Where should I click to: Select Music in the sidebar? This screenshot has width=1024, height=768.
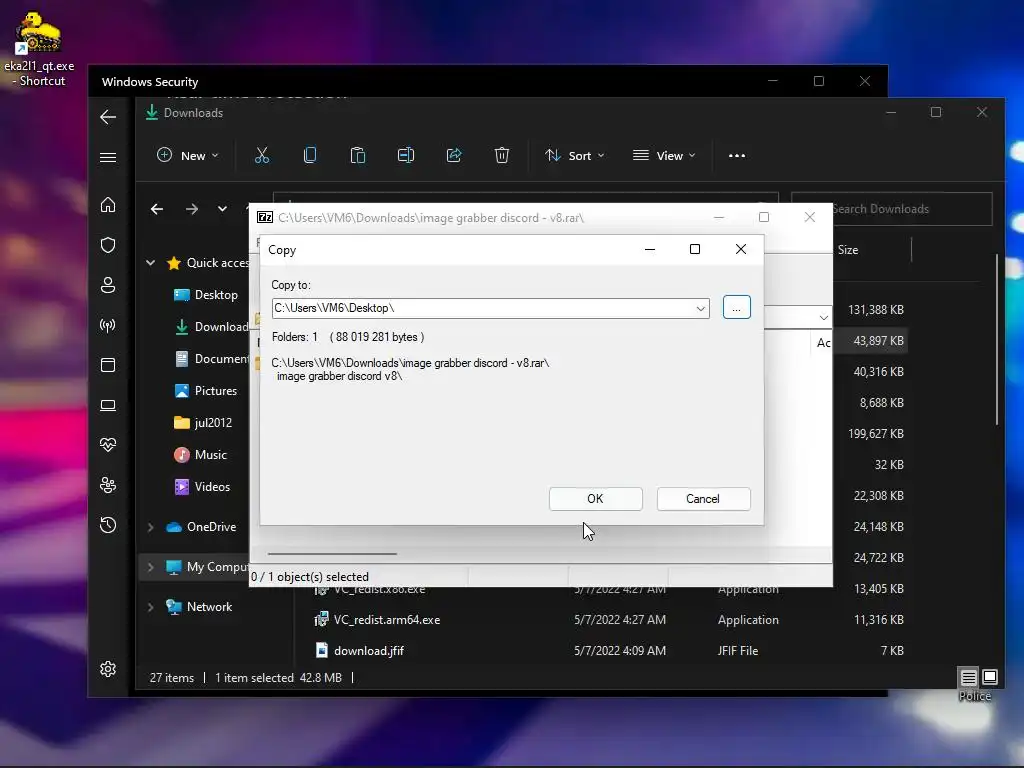(200, 455)
